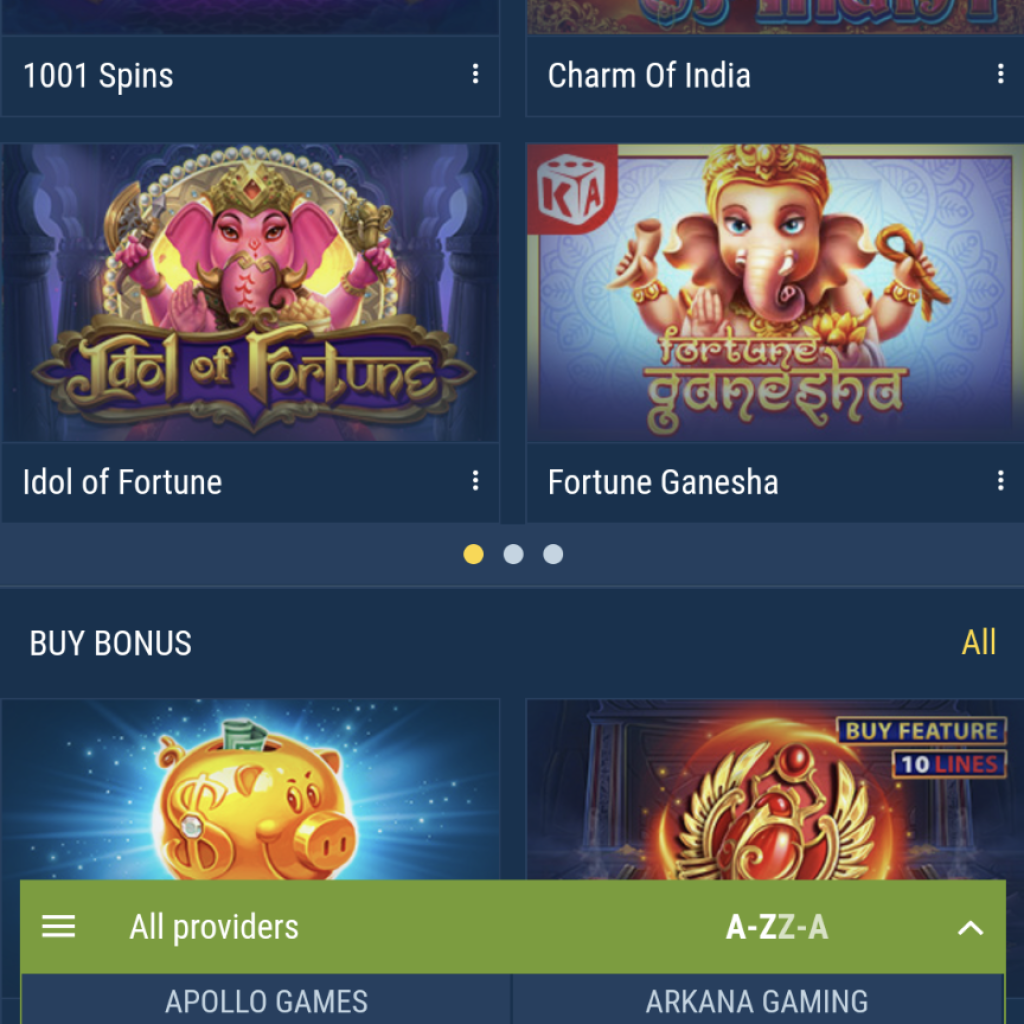This screenshot has height=1024, width=1024.
Task: Open the All providers dropdown
Action: tap(214, 927)
